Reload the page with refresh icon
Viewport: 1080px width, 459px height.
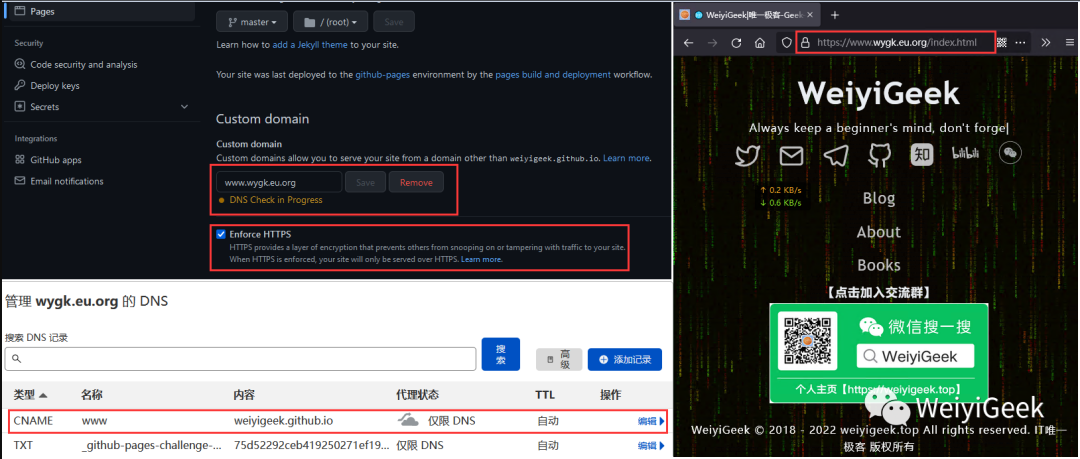[736, 43]
